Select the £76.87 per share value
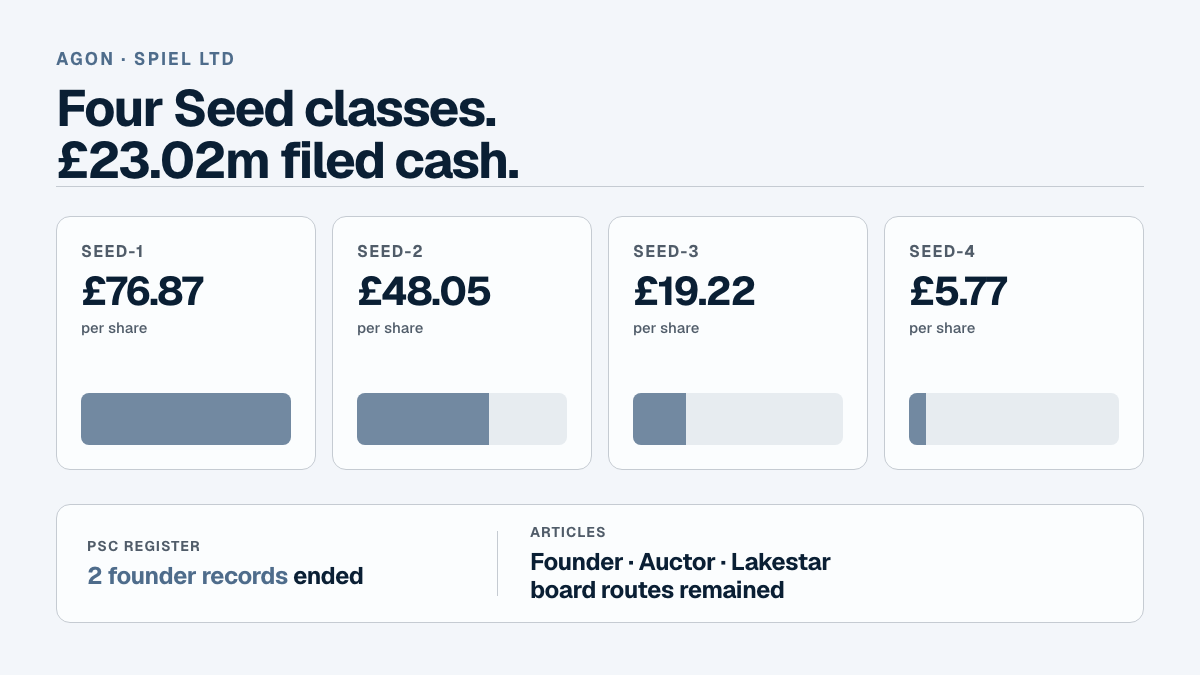1200x675 pixels. [x=142, y=291]
